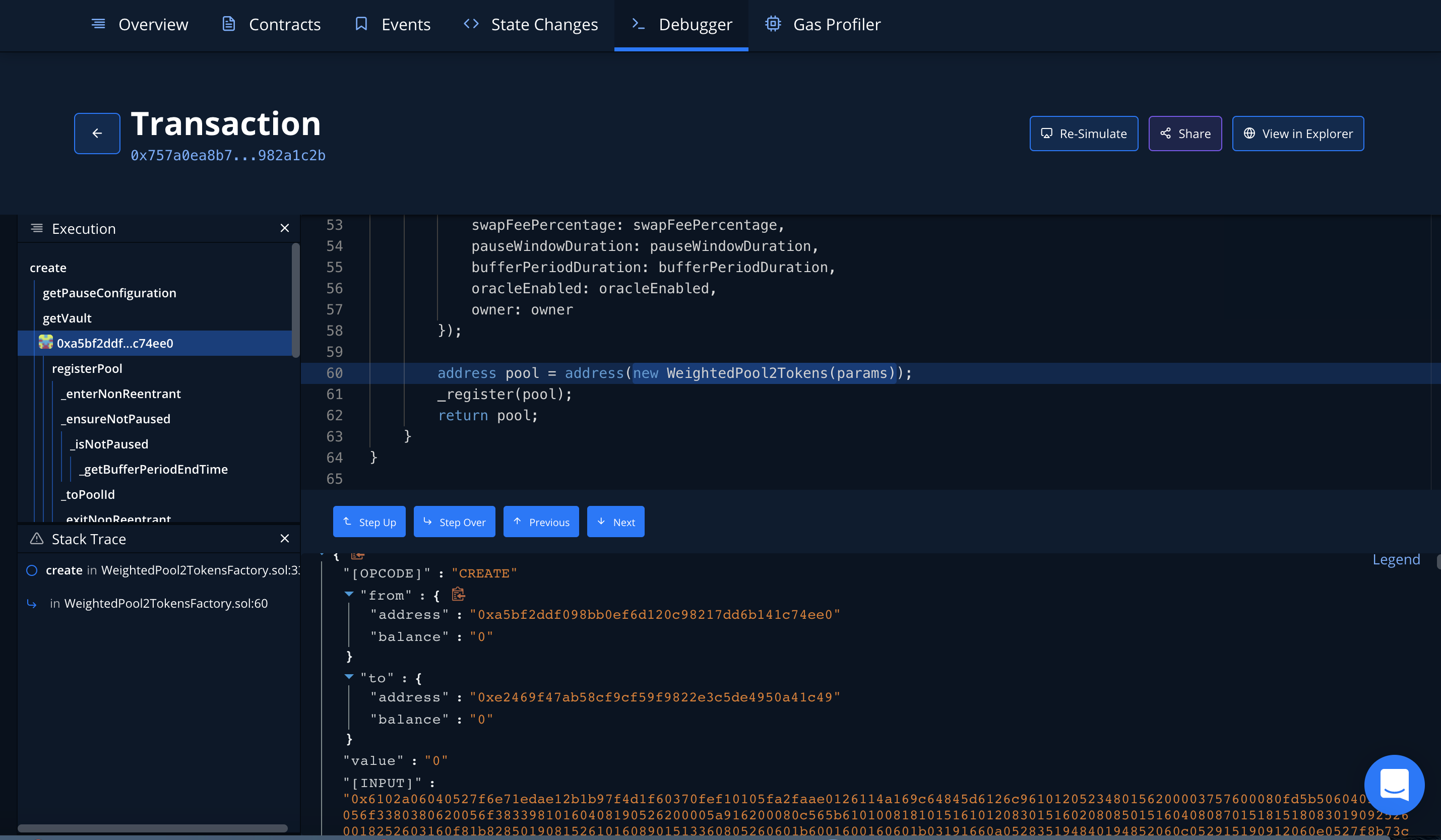Click the Step Over button

click(x=455, y=522)
